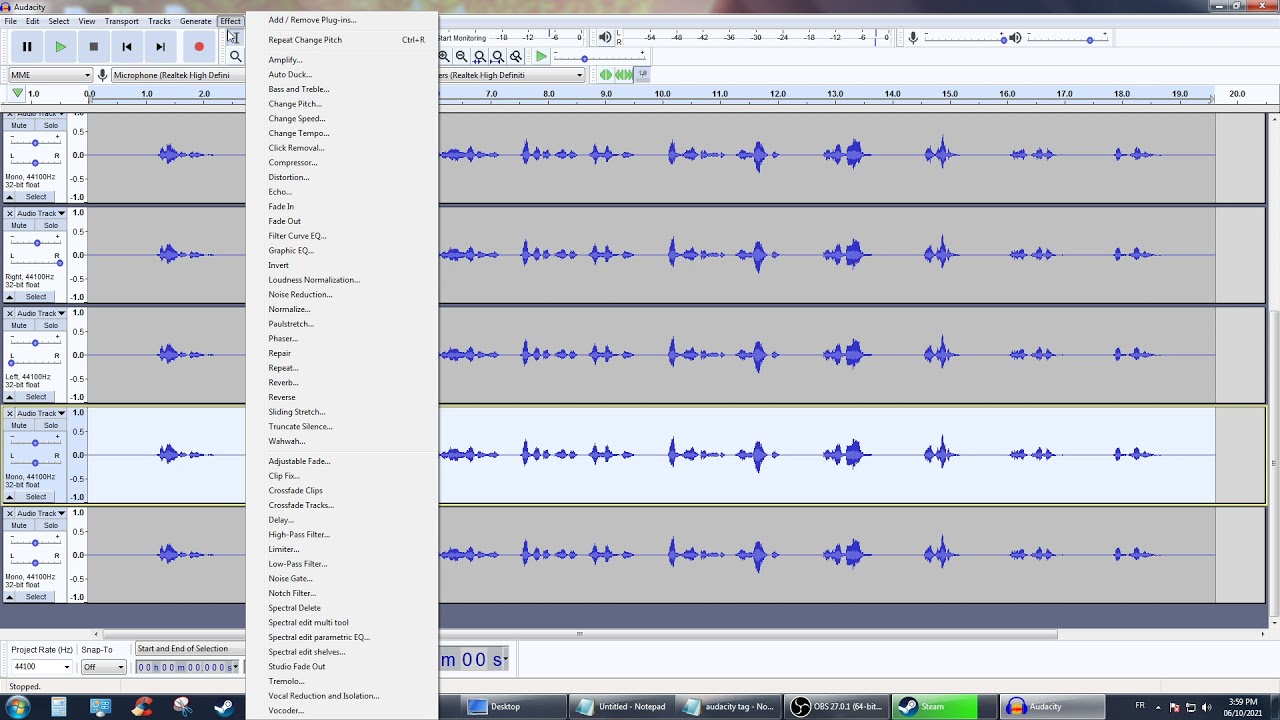
Task: Click the microphone icon beside the recording device
Action: [102, 75]
